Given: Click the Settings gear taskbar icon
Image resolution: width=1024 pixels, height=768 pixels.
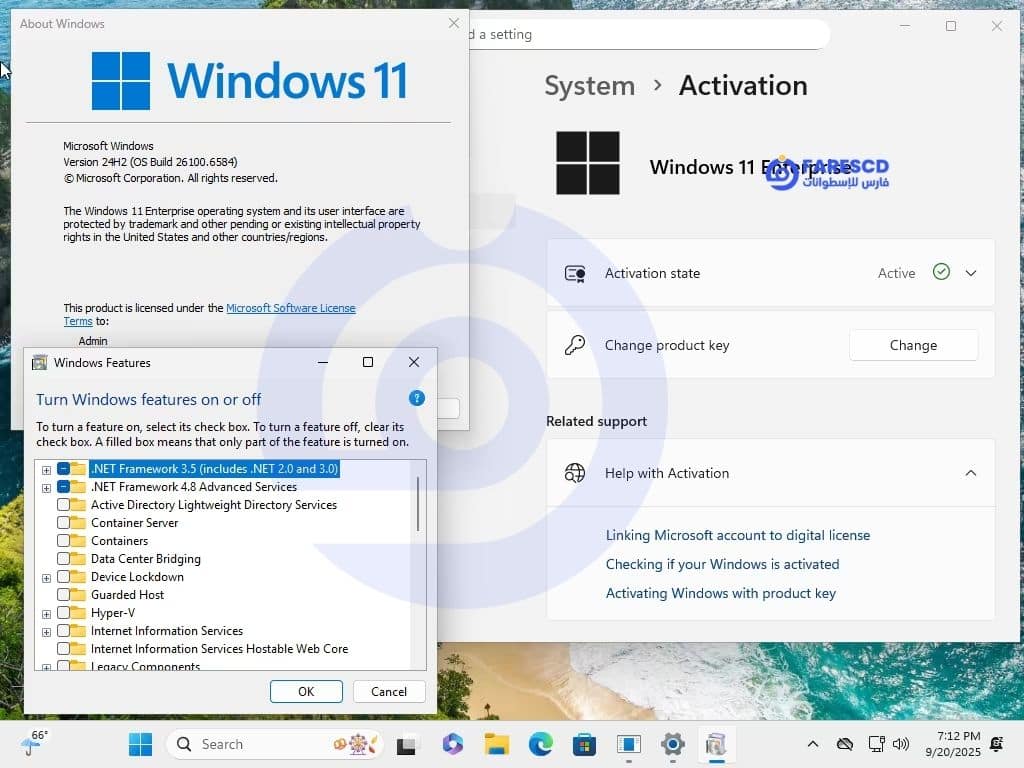Looking at the screenshot, I should [x=673, y=744].
